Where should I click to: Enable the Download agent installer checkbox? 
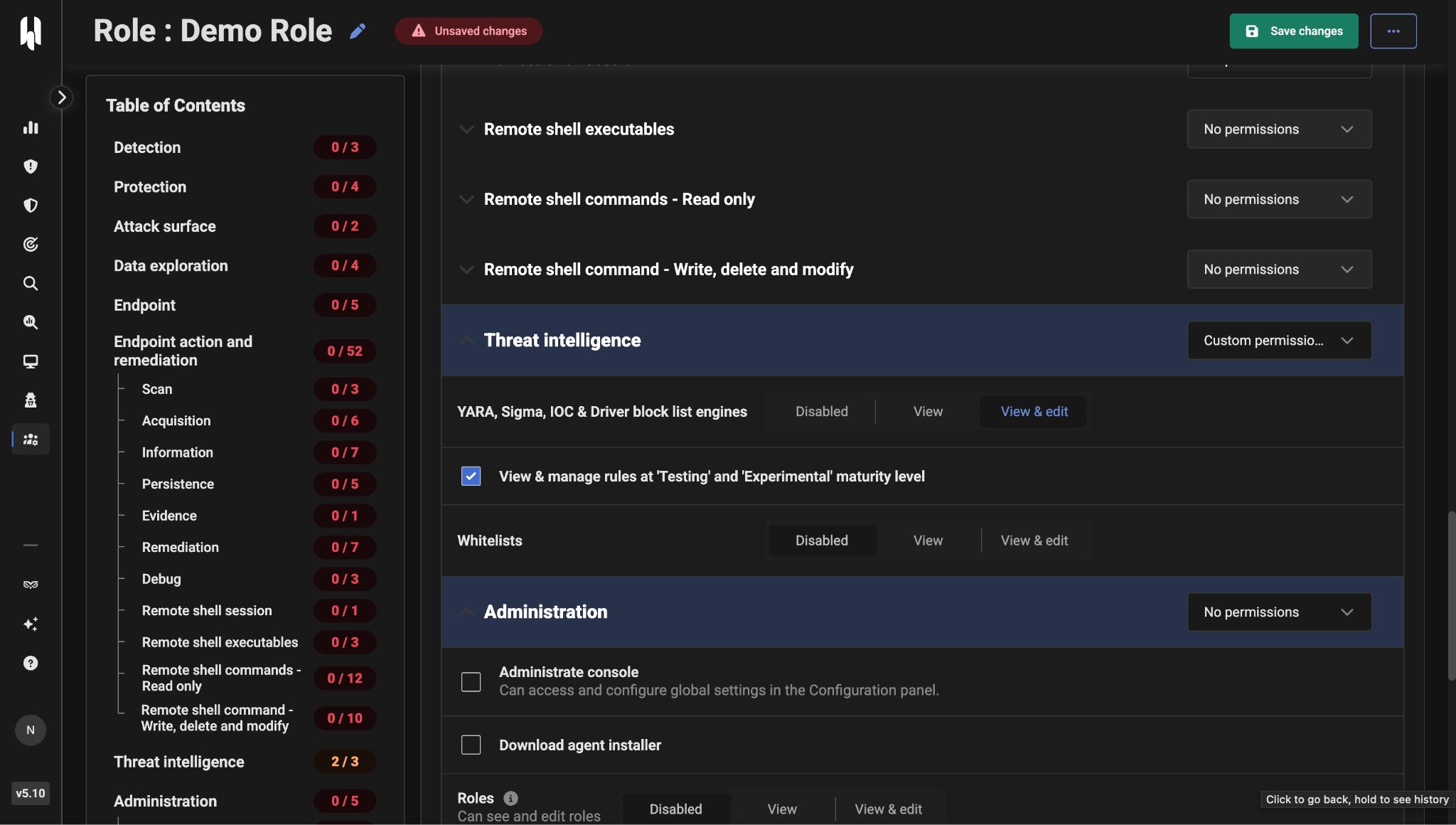click(471, 745)
